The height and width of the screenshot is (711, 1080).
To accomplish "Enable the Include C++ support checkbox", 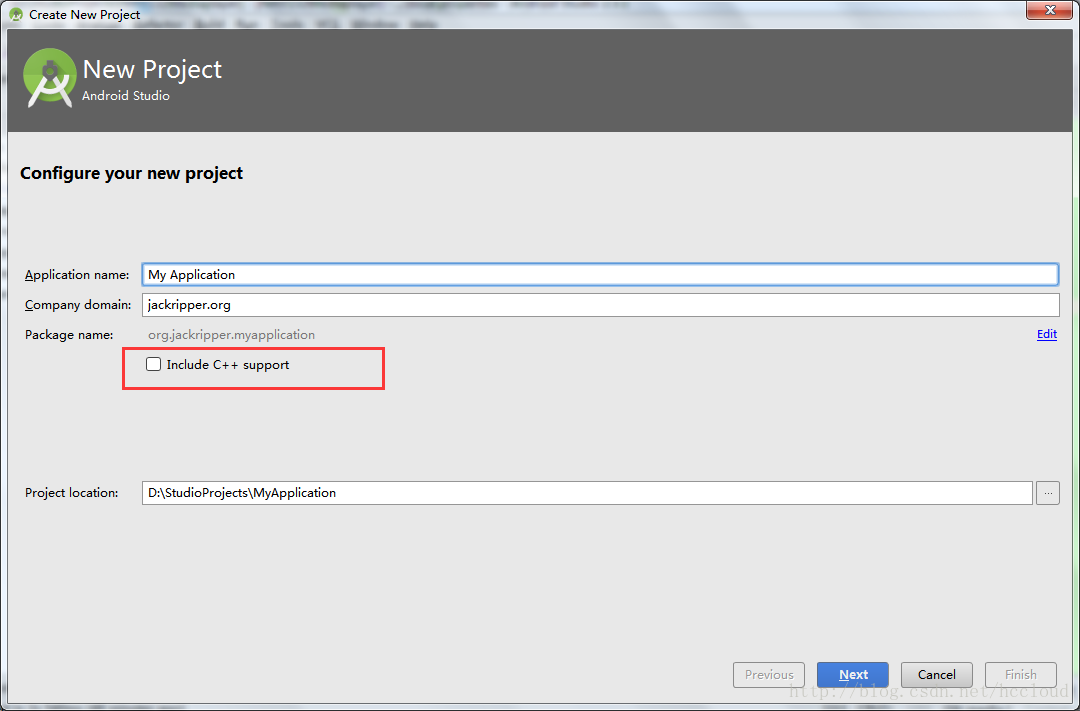I will pos(153,364).
